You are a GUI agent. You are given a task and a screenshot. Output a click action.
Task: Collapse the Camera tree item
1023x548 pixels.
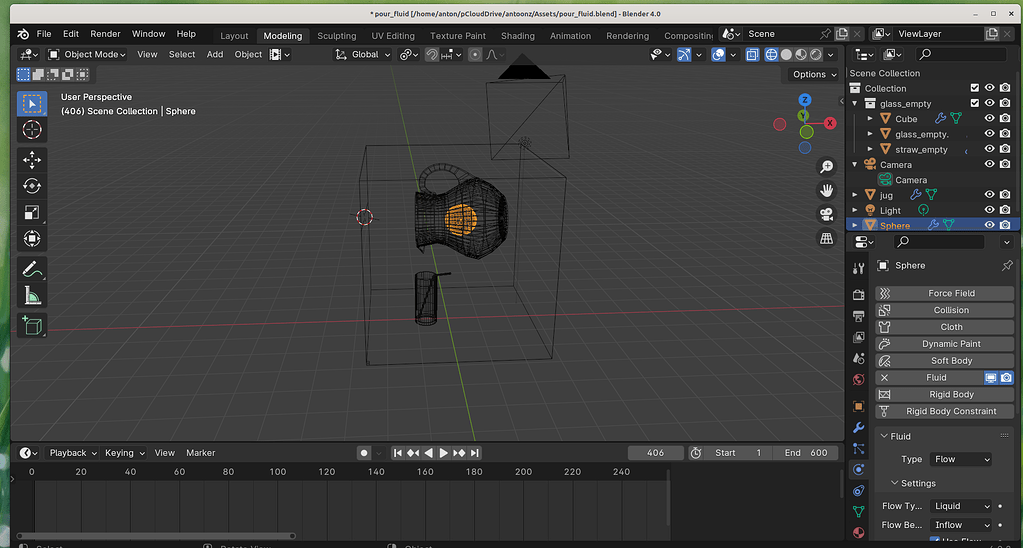coord(855,164)
